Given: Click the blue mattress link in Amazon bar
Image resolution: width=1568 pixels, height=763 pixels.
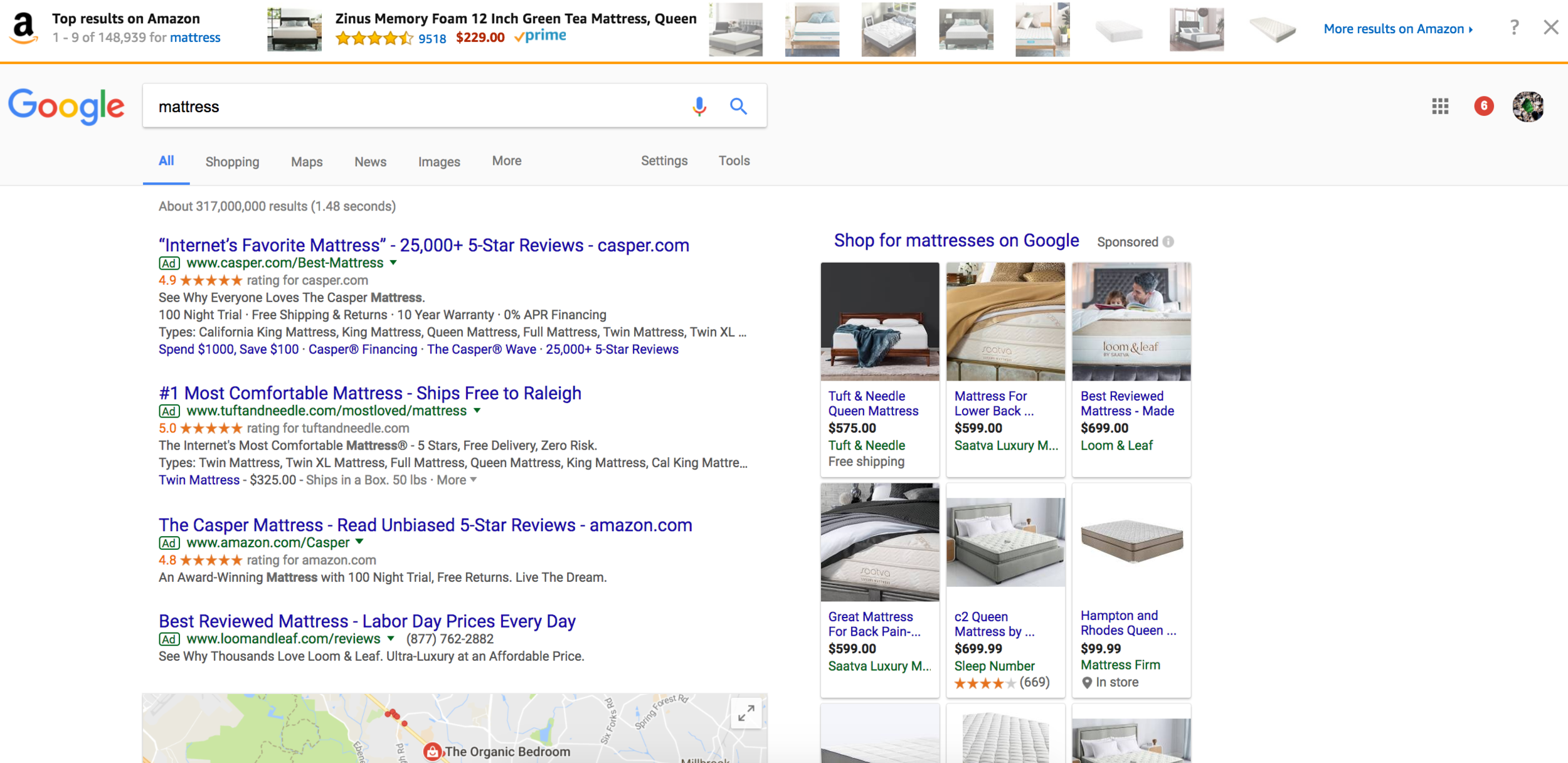Looking at the screenshot, I should (x=195, y=38).
